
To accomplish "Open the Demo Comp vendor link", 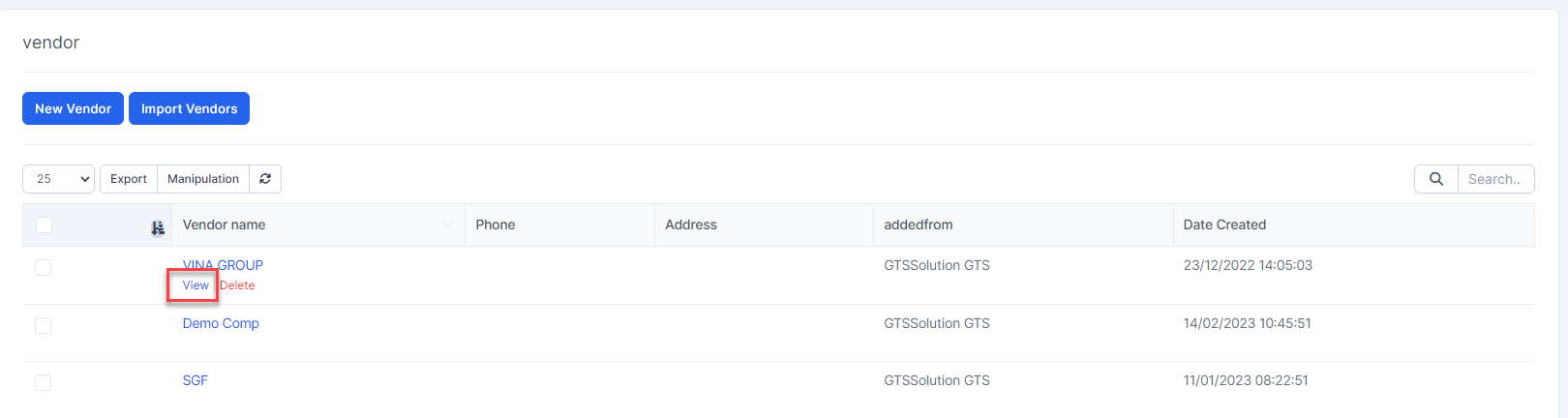I will [x=221, y=323].
